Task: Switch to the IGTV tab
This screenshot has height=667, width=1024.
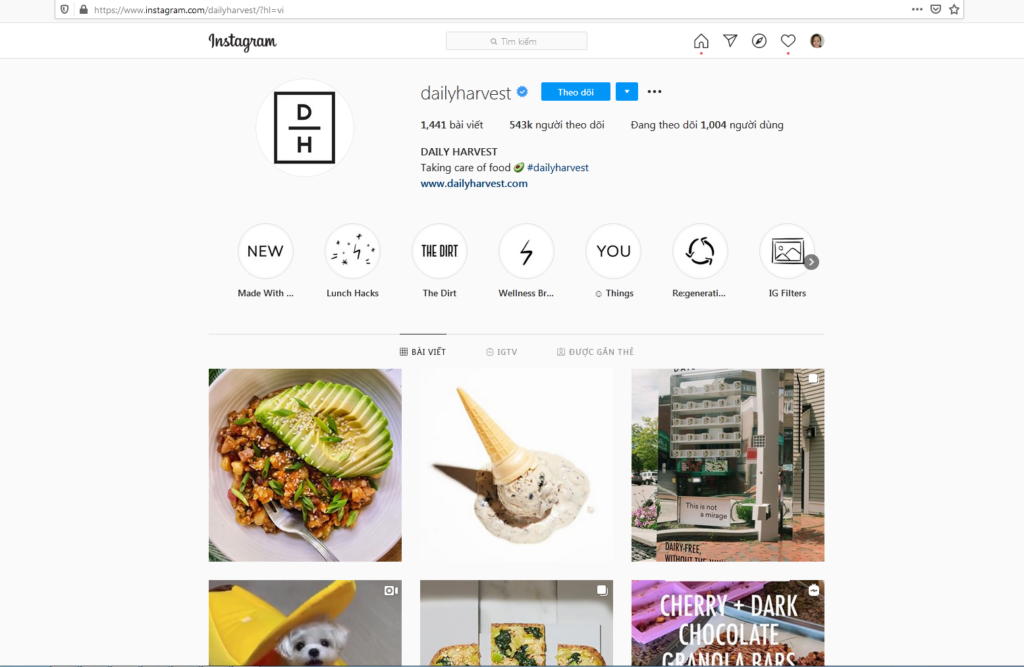Action: click(x=502, y=351)
